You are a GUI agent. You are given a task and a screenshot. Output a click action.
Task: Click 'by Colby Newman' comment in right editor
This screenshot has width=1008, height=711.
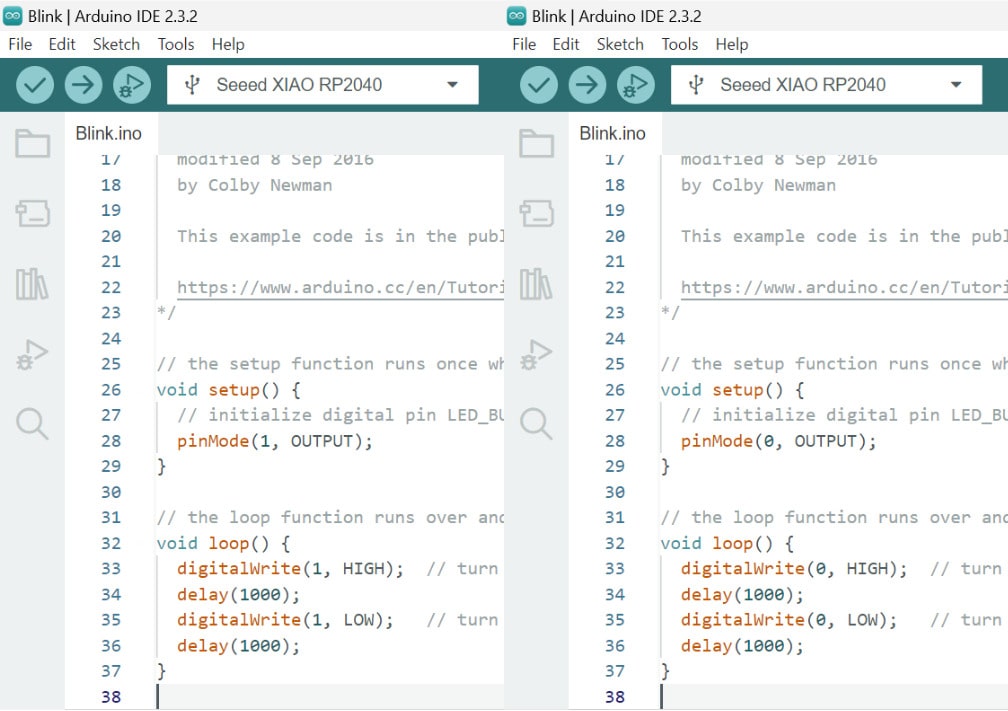coord(759,185)
